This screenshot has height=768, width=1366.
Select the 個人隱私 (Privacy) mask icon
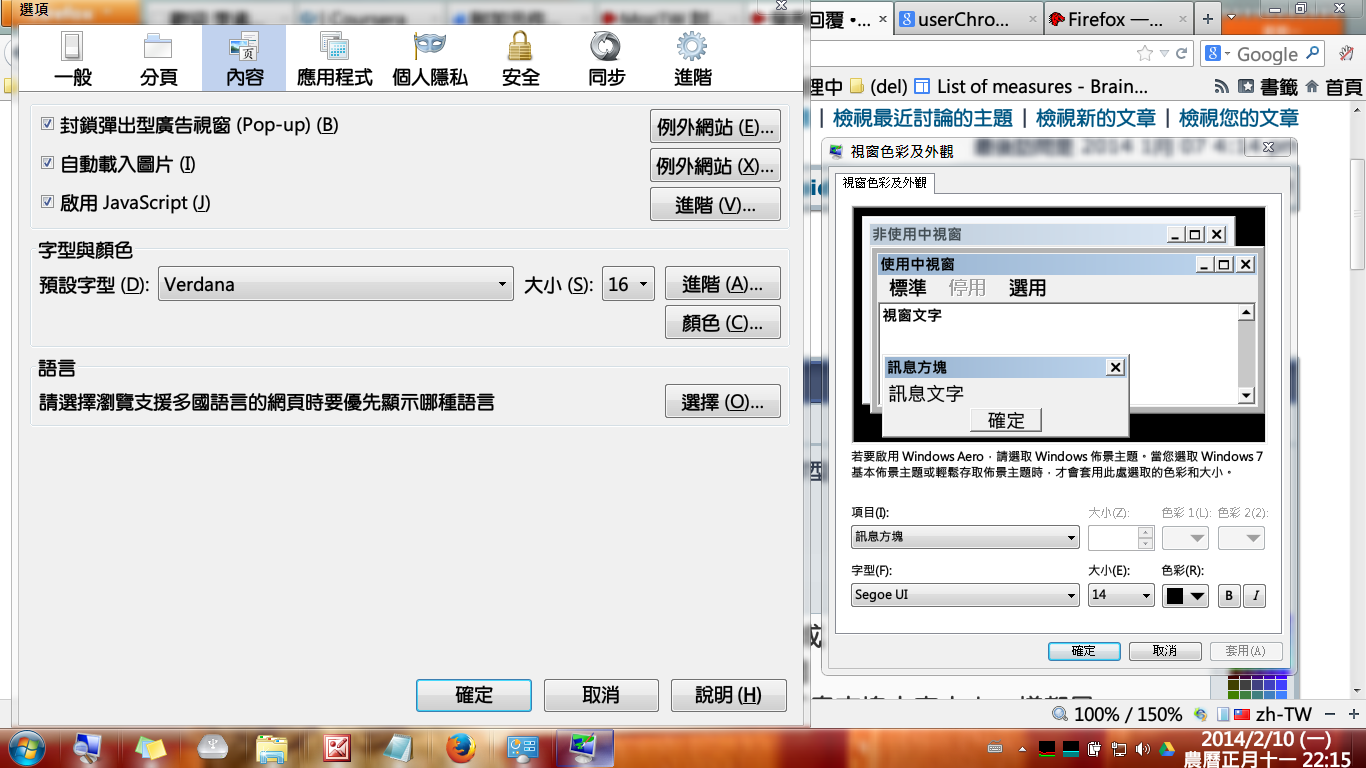(430, 58)
